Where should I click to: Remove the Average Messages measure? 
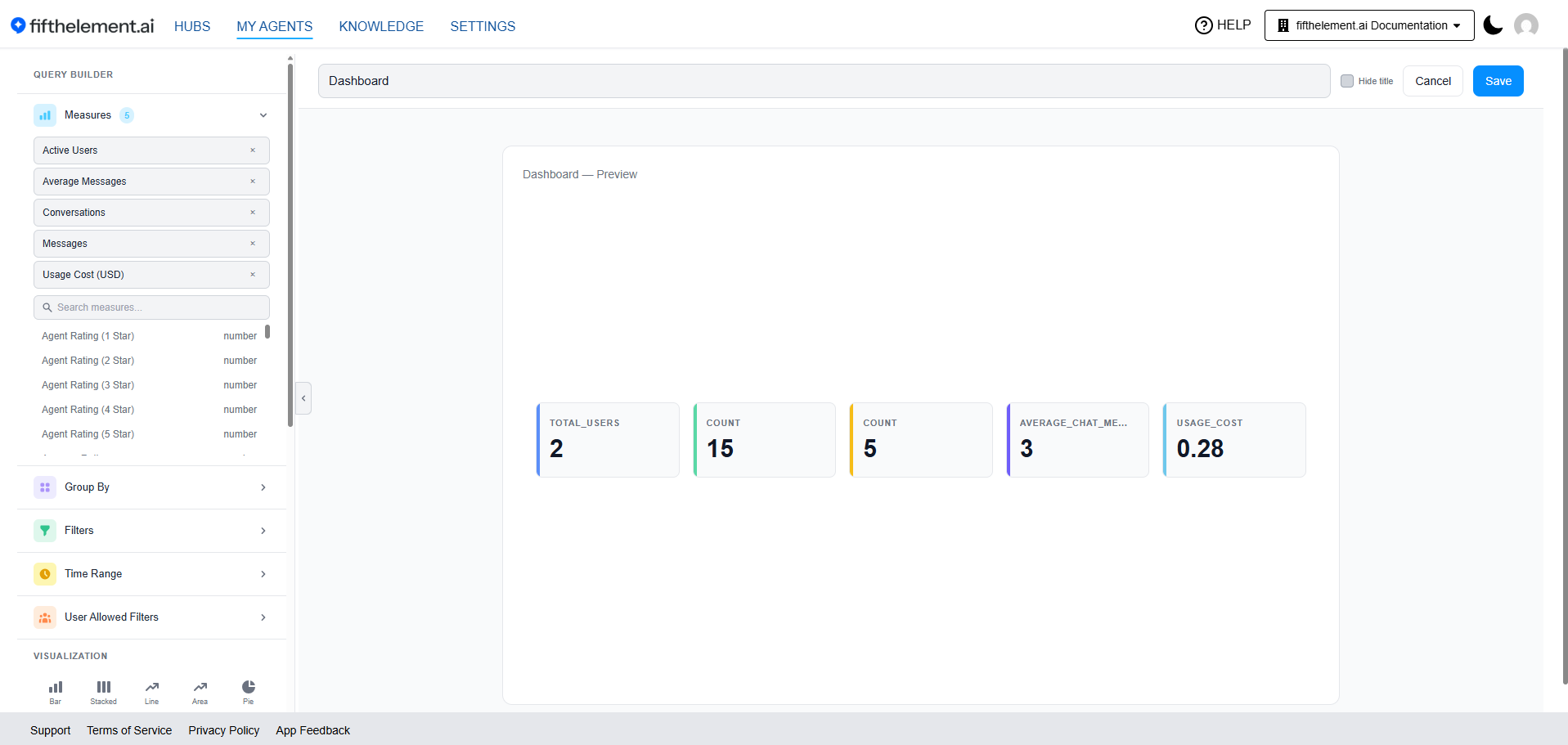click(x=253, y=182)
